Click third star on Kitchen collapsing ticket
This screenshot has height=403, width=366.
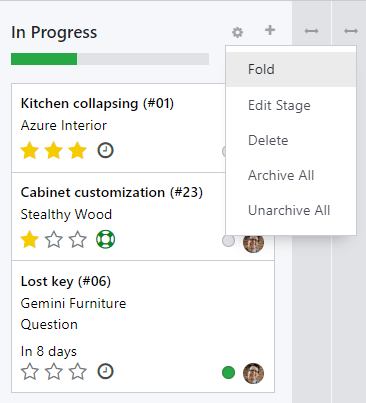[x=77, y=150]
